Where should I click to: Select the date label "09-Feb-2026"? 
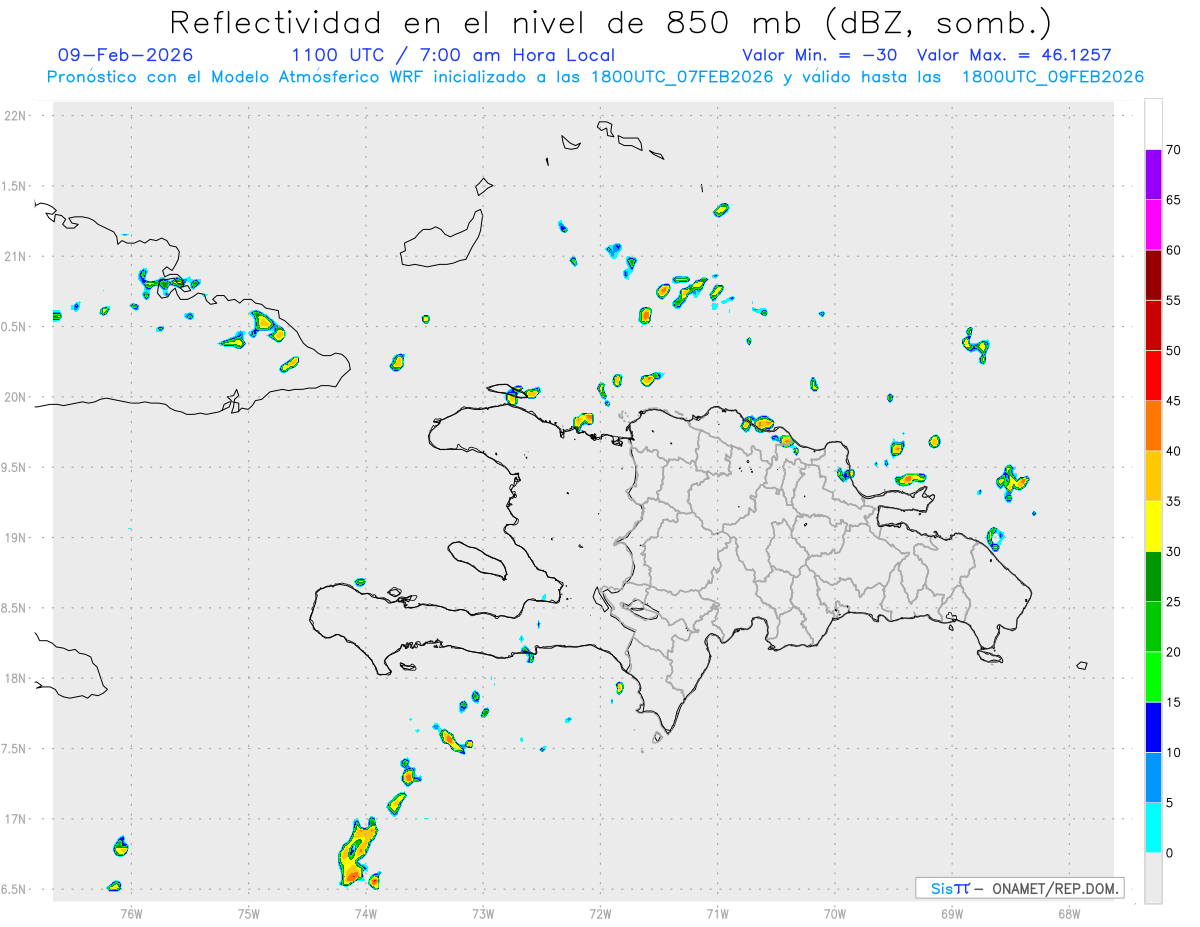(x=126, y=55)
